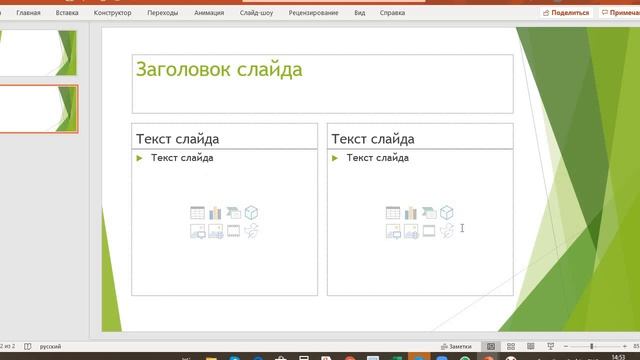Click the Примечания comments button
Screen dimensions: 640x360
(620, 13)
